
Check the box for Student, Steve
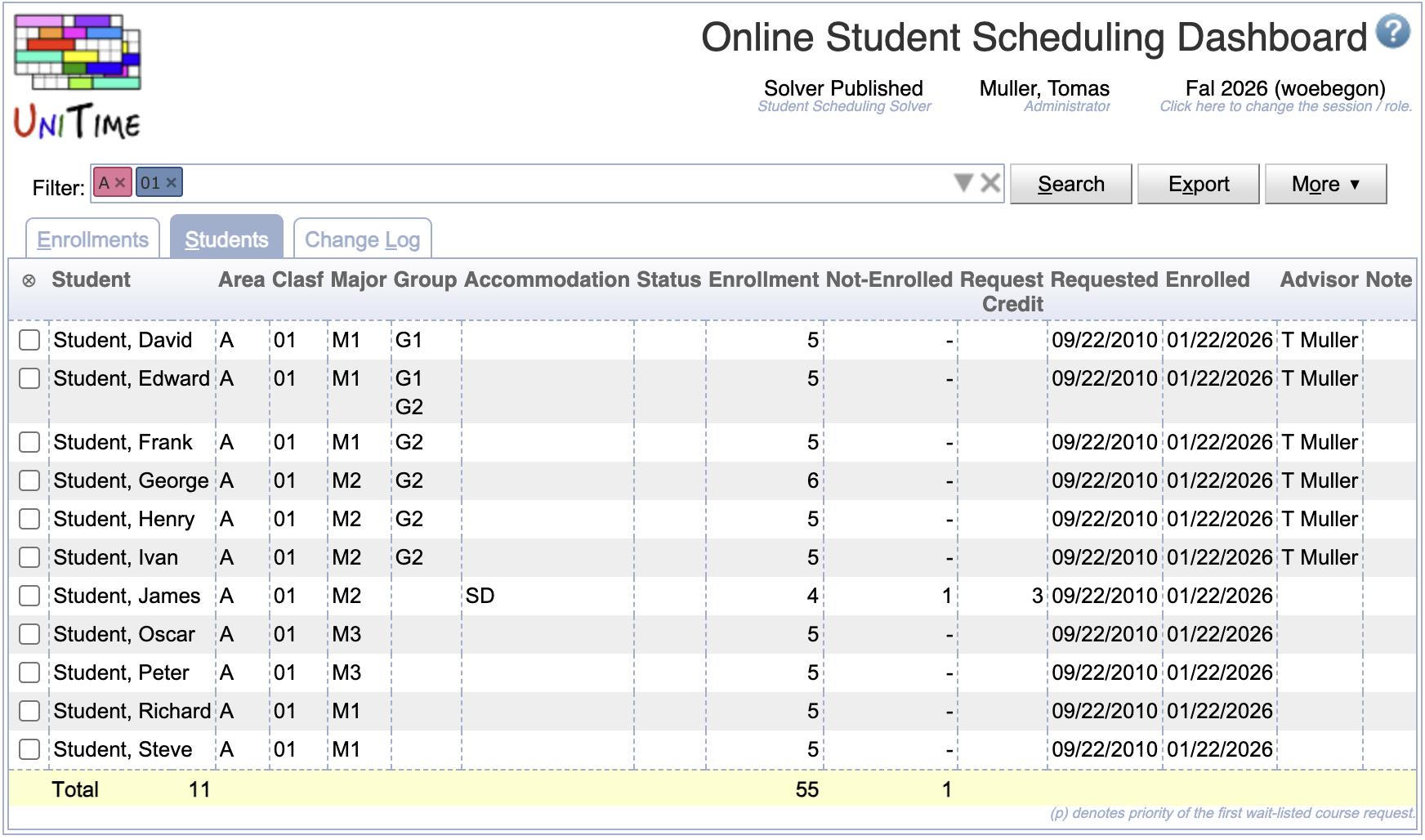29,749
